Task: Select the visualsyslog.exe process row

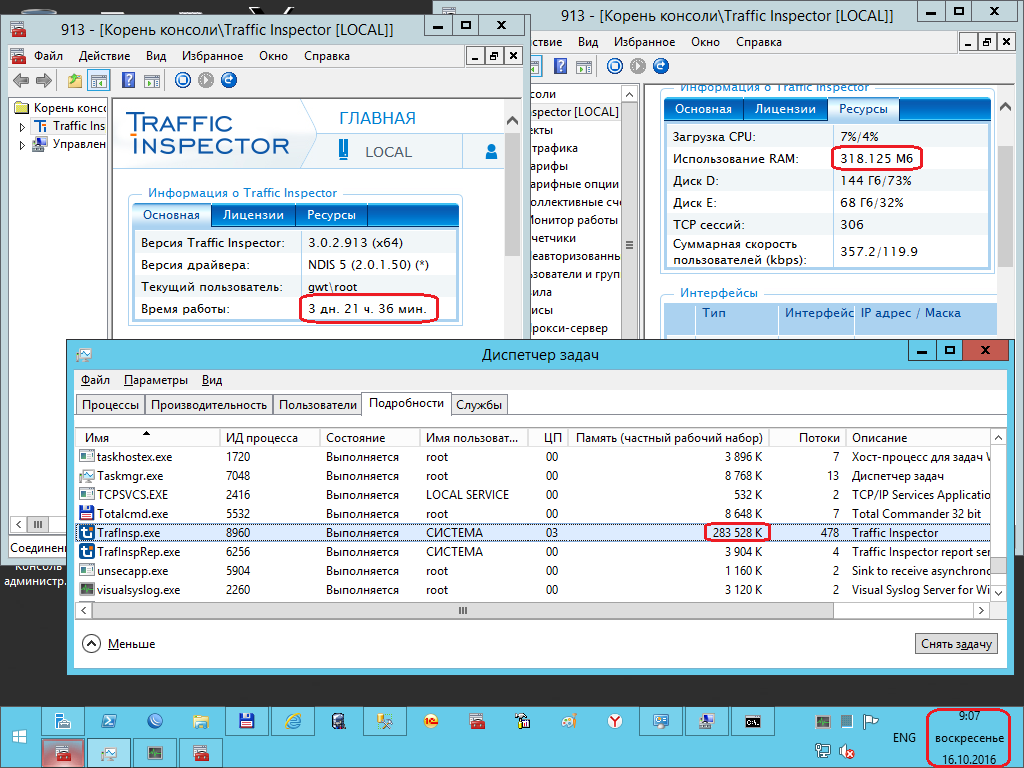Action: (x=533, y=590)
